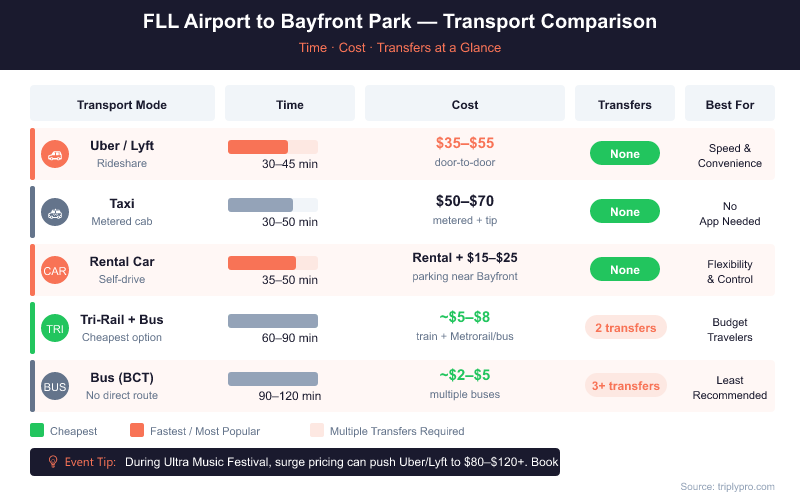The height and width of the screenshot is (500, 800).
Task: Click the 2 transfers badge
Action: tap(625, 328)
